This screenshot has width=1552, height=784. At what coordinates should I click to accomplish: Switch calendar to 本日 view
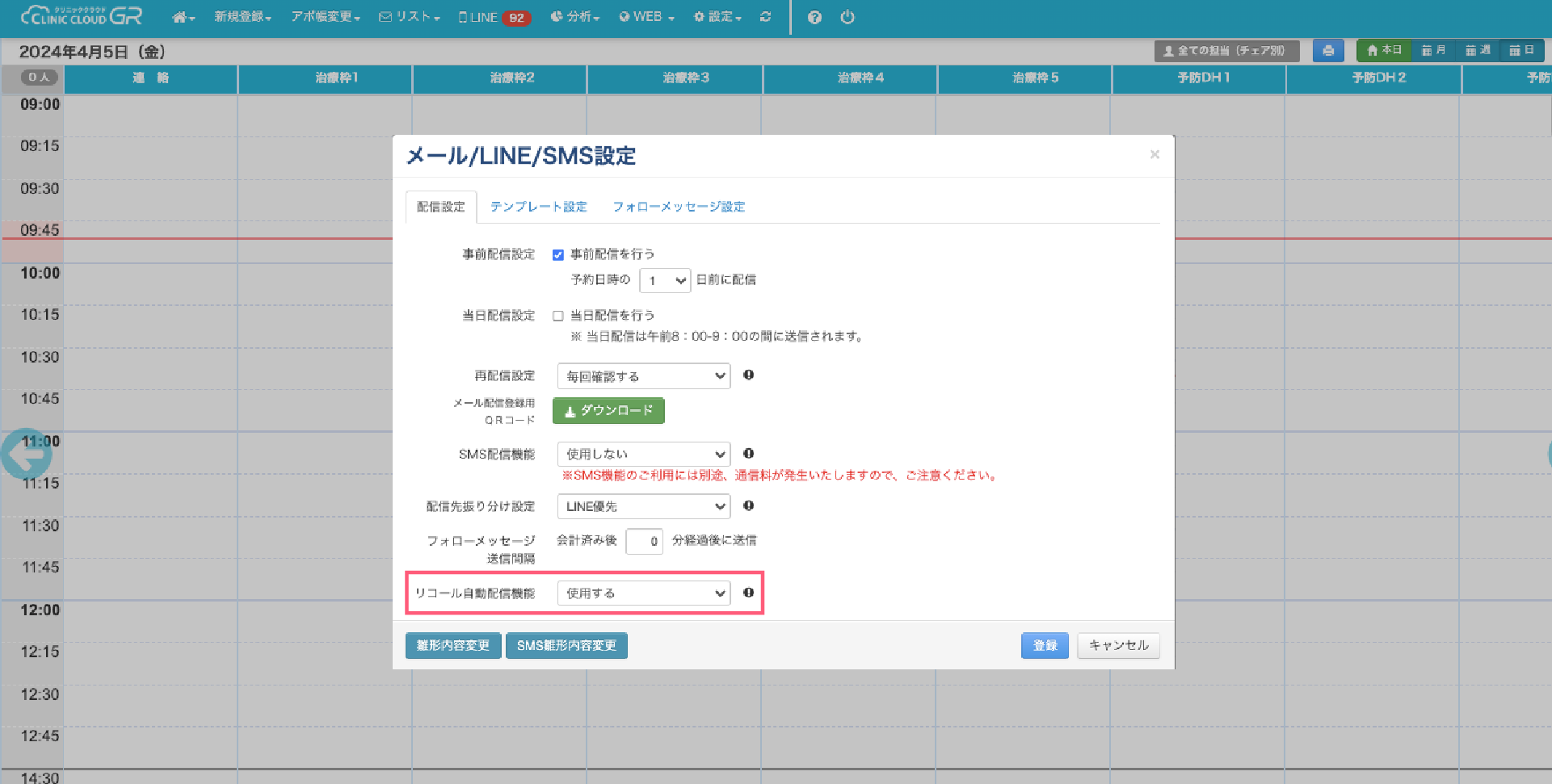1384,51
